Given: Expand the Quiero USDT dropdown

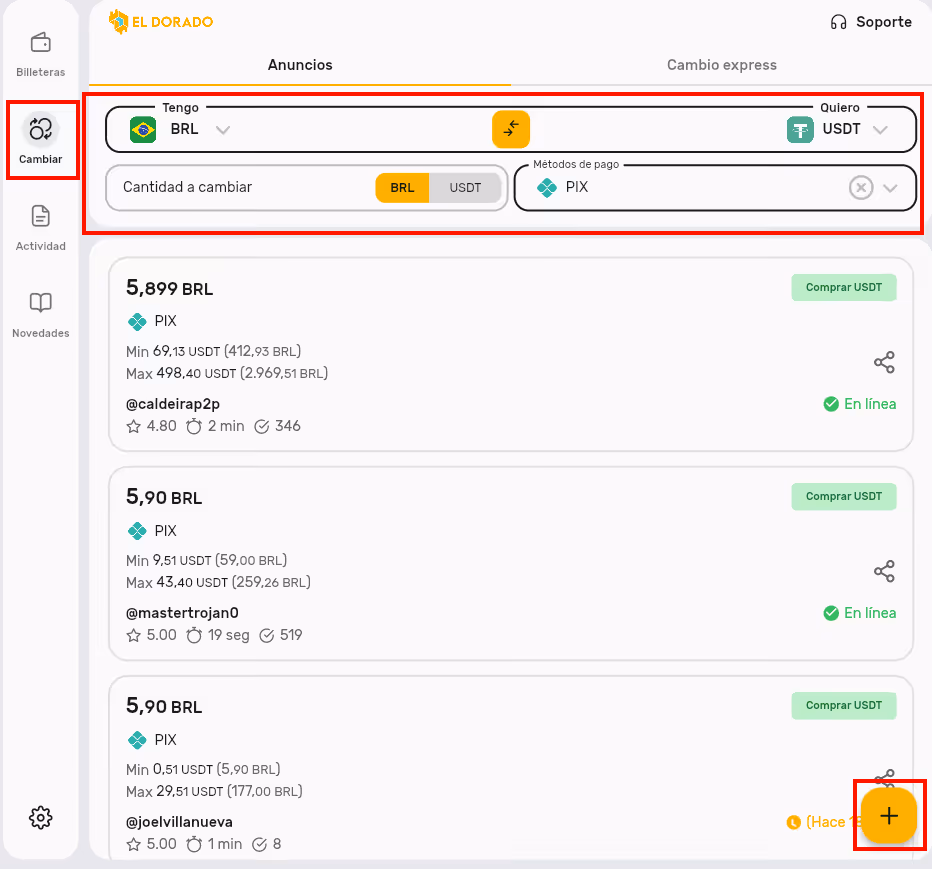Looking at the screenshot, I should click(880, 130).
